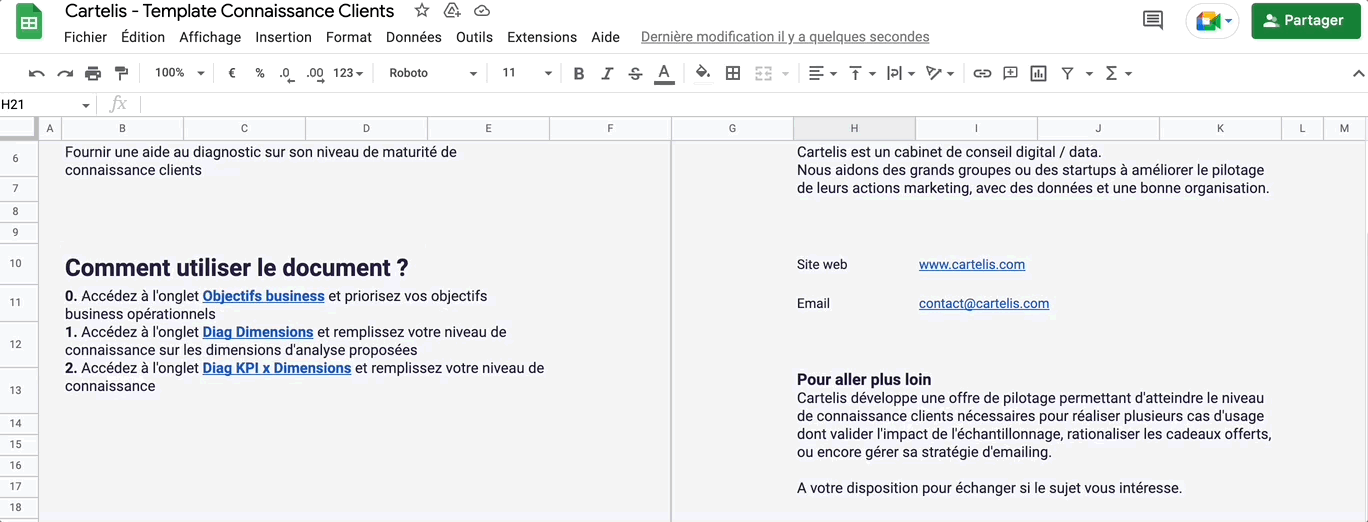The image size is (1368, 522).
Task: Open the zoom 100% dropdown
Action: [179, 73]
